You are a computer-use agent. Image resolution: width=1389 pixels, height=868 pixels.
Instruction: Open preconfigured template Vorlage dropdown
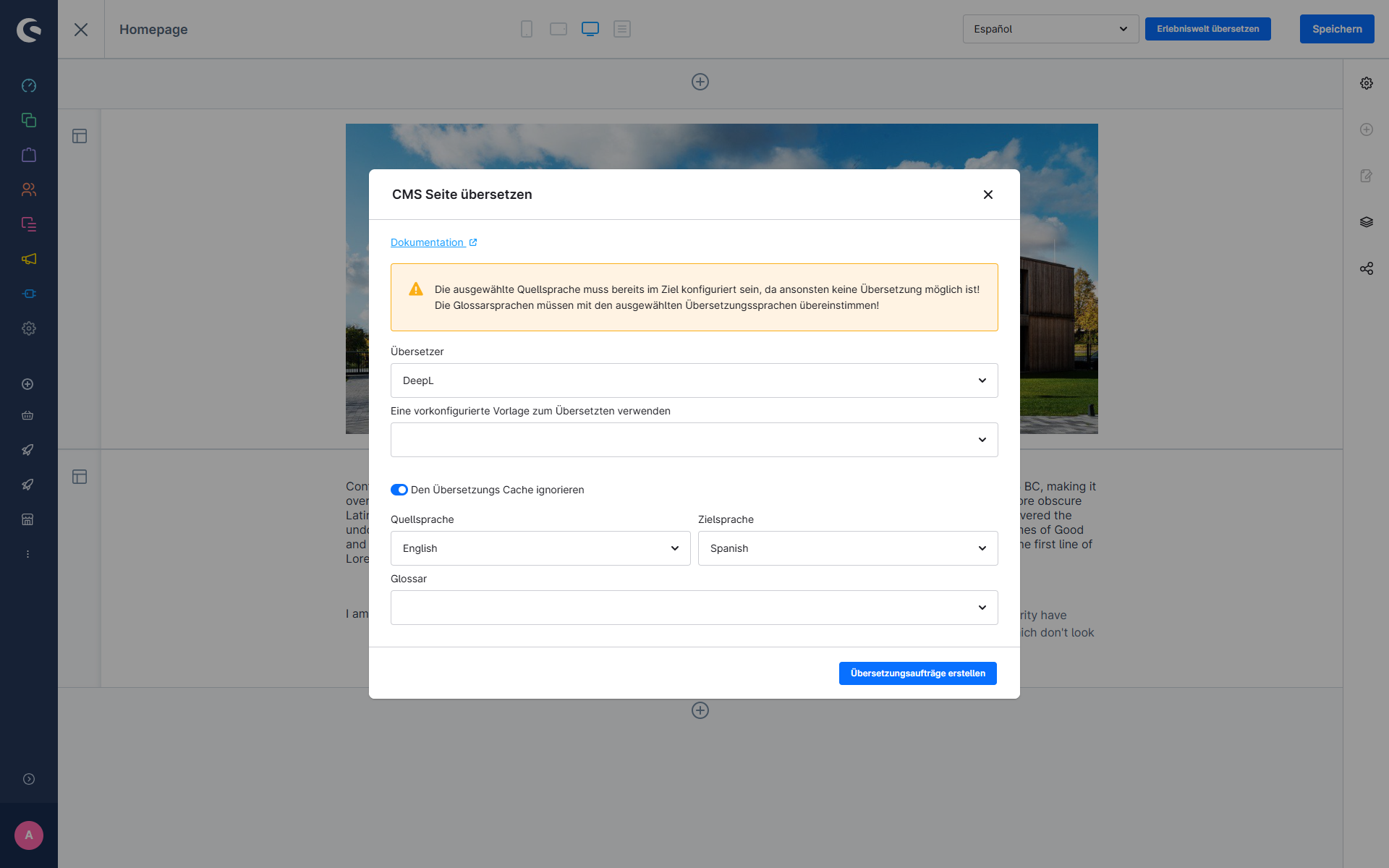click(x=694, y=440)
